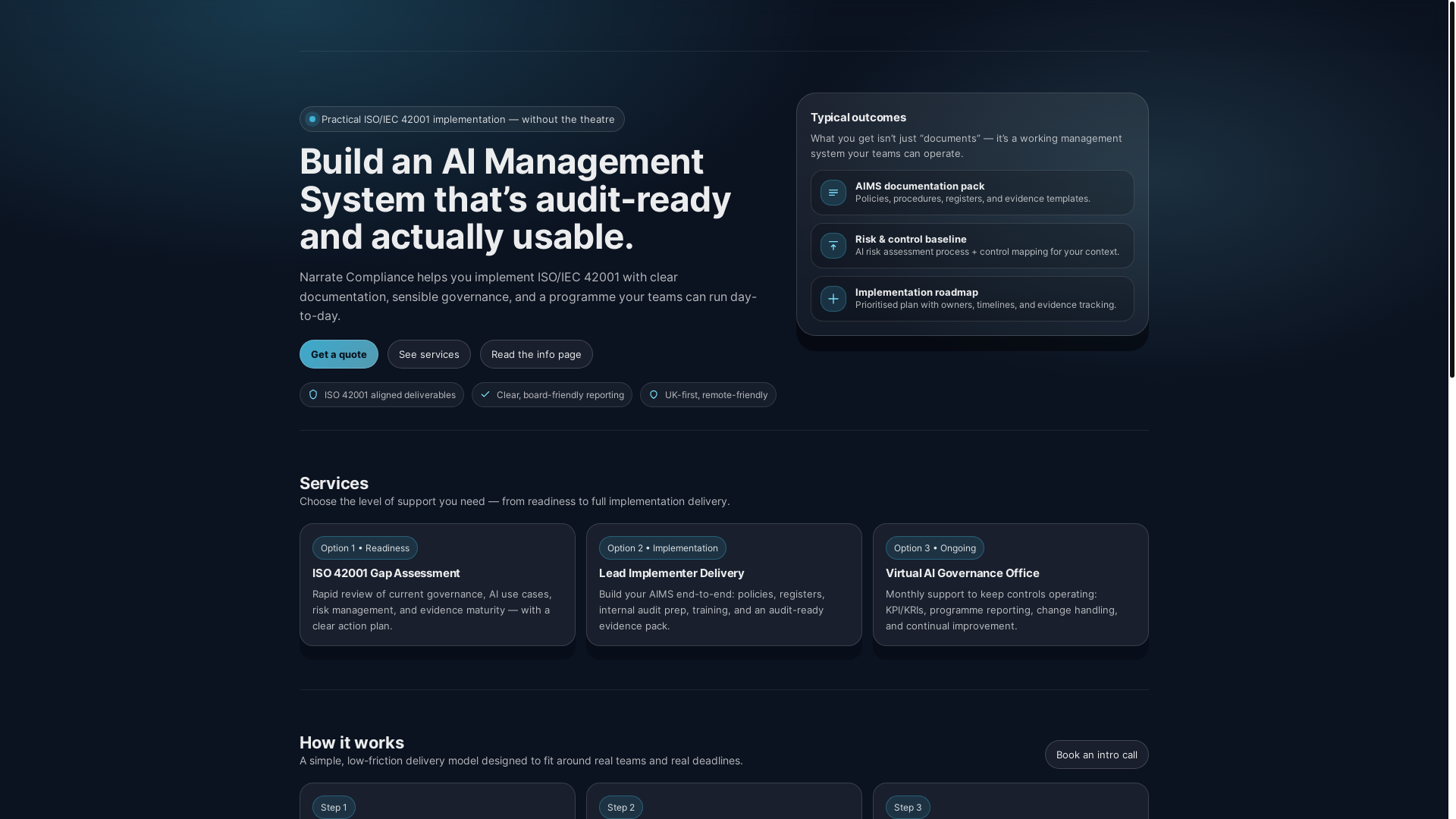This screenshot has width=1456, height=819.
Task: Click the Get a quote button
Action: click(339, 354)
